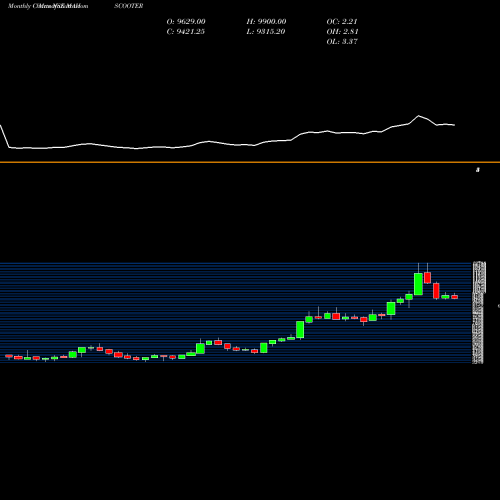This screenshot has width=500, height=500.
Task: Click the OH: 2.81 reading
Action: tap(342, 32)
